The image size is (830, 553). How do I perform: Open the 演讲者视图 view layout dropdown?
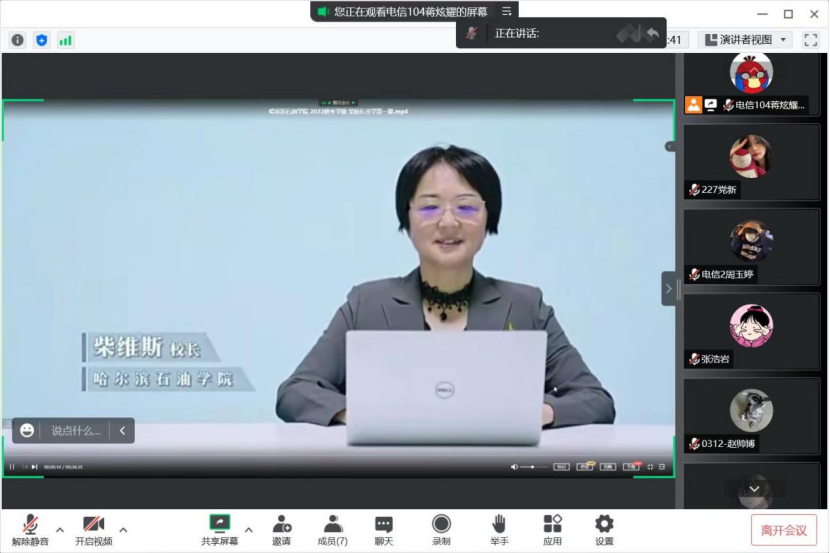point(746,40)
